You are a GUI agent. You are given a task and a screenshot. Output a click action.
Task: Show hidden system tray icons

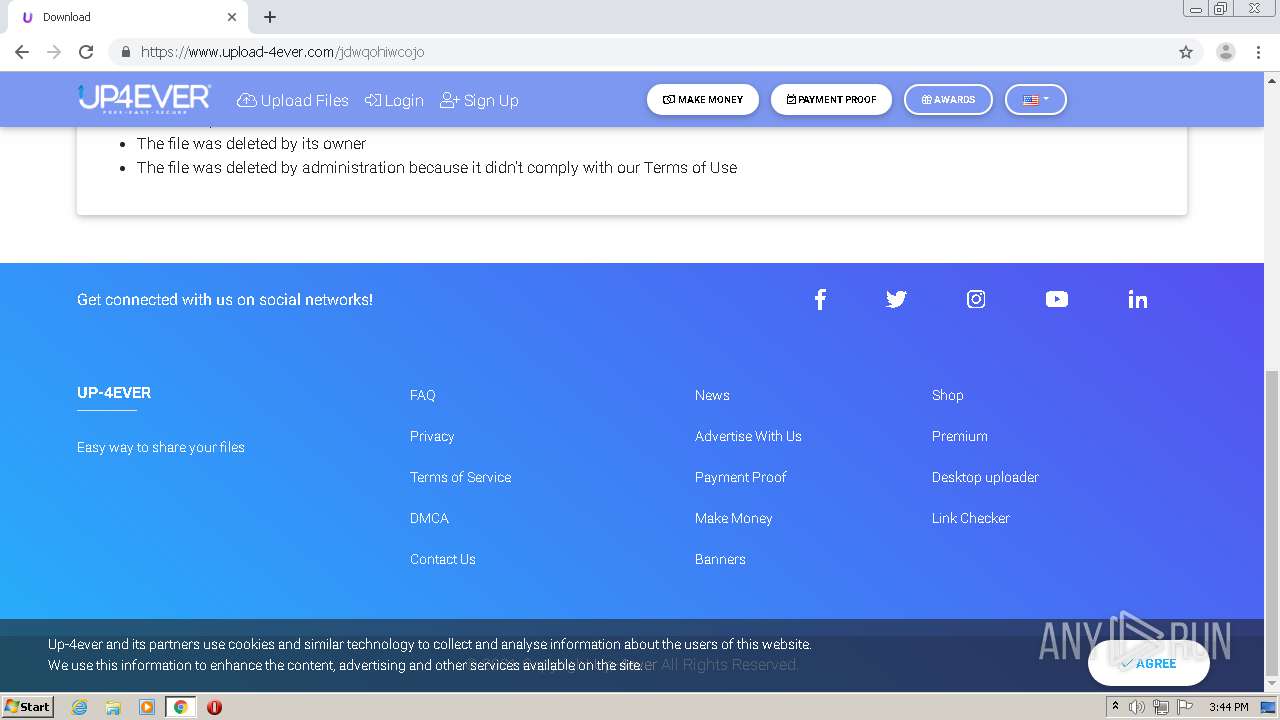tap(1115, 707)
